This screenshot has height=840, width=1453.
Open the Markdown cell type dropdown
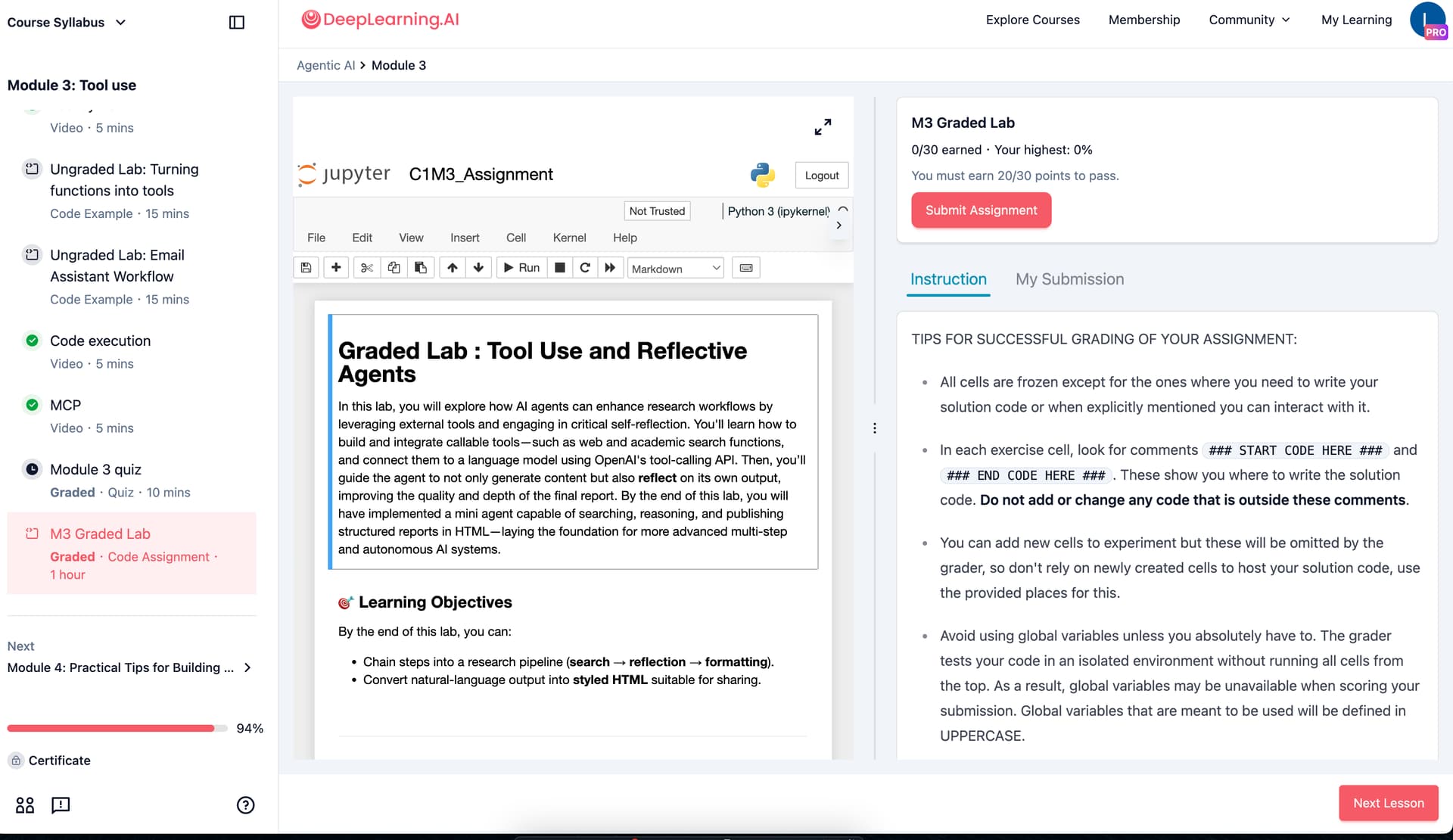[x=675, y=269]
